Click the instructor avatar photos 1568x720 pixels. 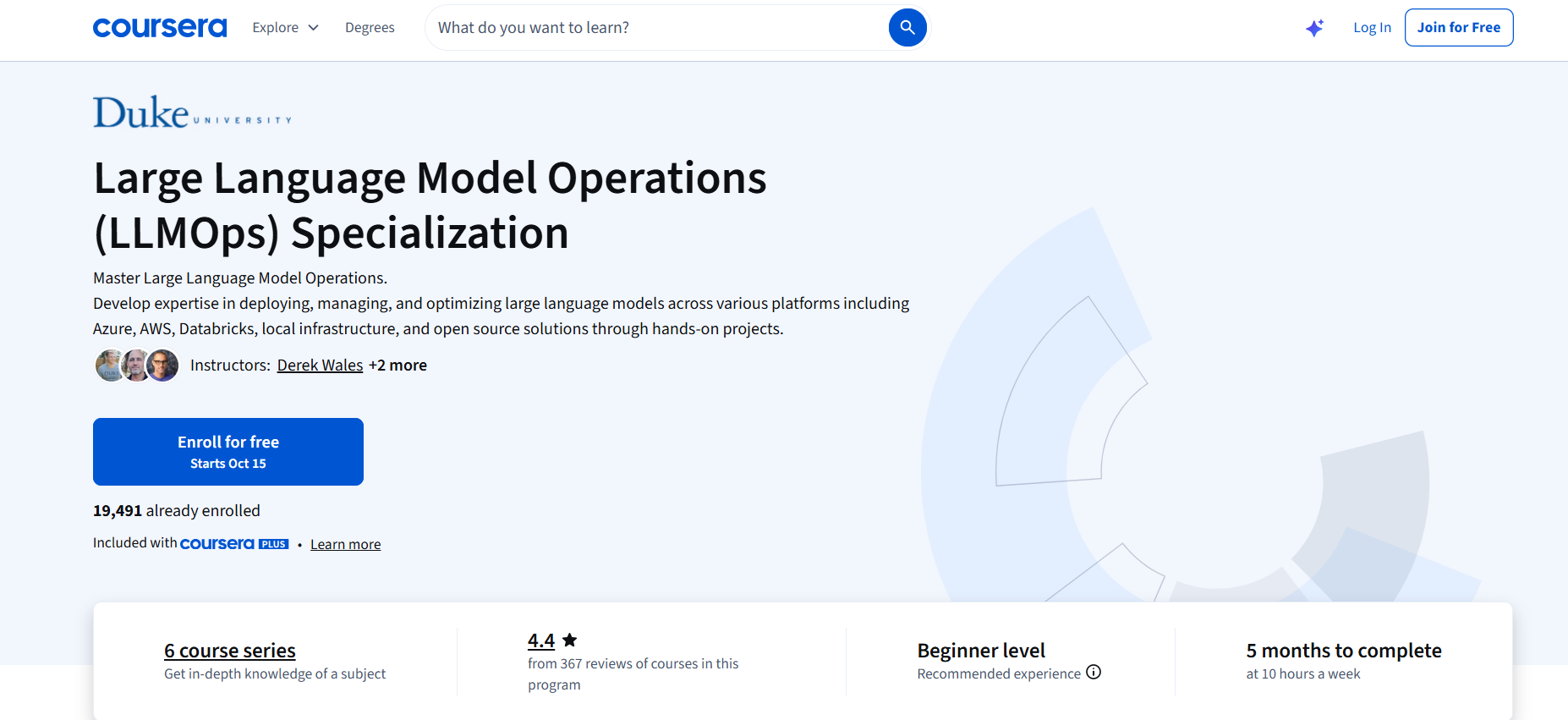click(137, 365)
